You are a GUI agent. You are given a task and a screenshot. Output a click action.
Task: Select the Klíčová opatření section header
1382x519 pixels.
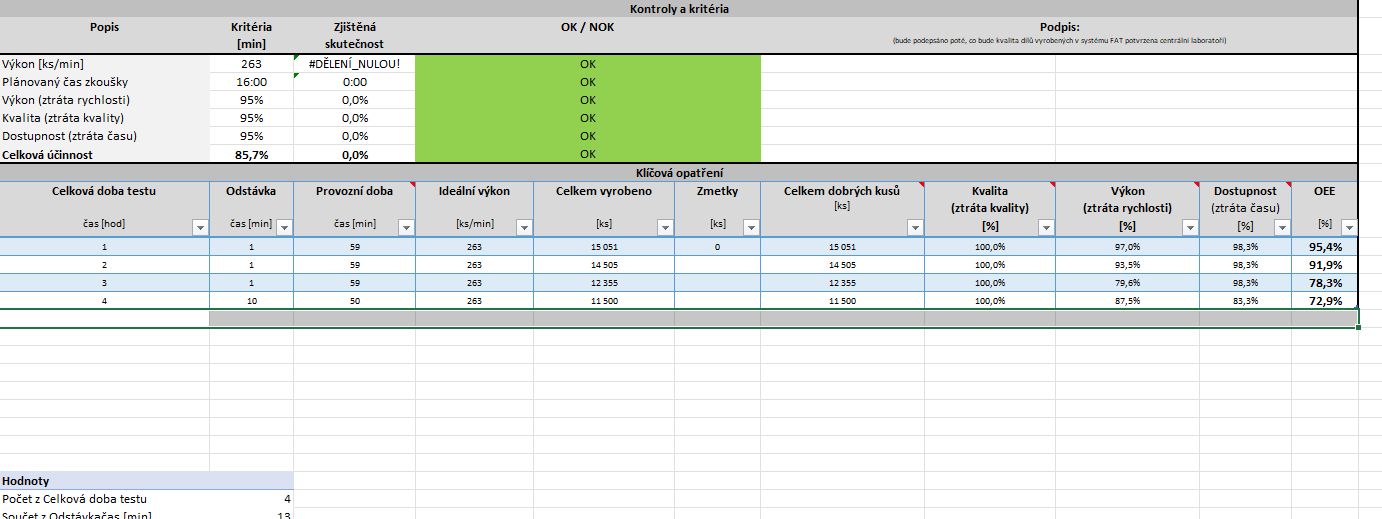[678, 172]
